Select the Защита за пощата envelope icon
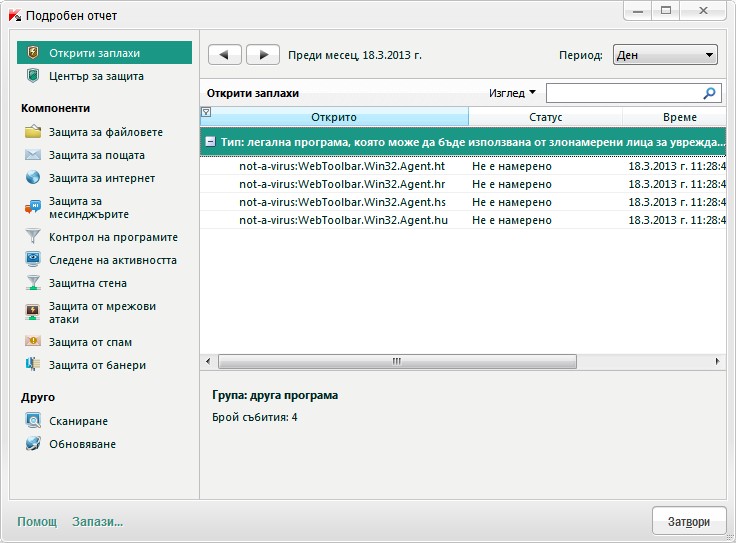The height and width of the screenshot is (543, 736). click(33, 155)
